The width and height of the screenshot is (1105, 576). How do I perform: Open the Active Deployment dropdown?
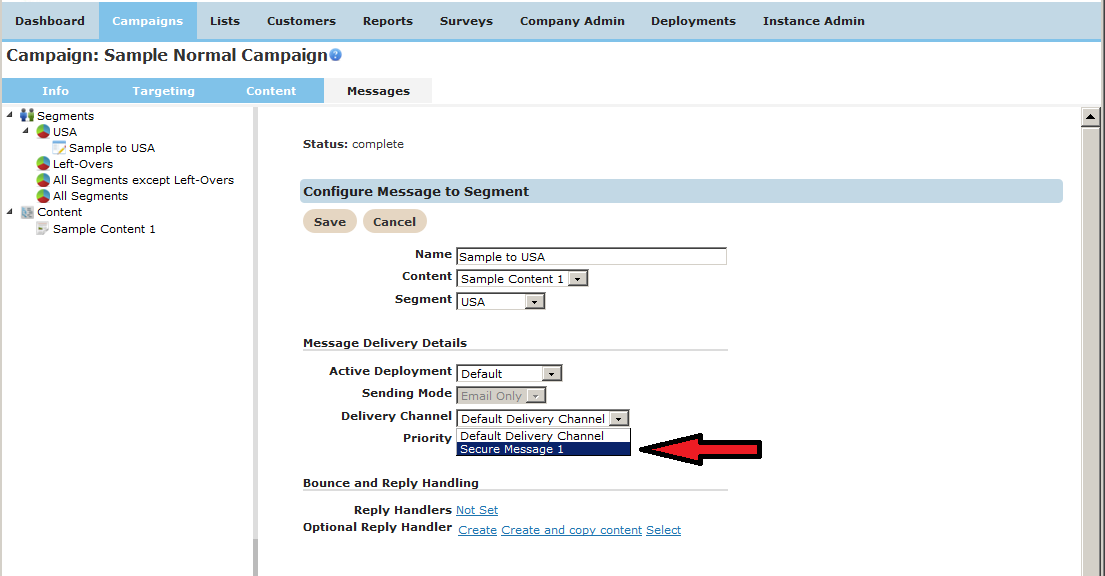click(x=552, y=374)
